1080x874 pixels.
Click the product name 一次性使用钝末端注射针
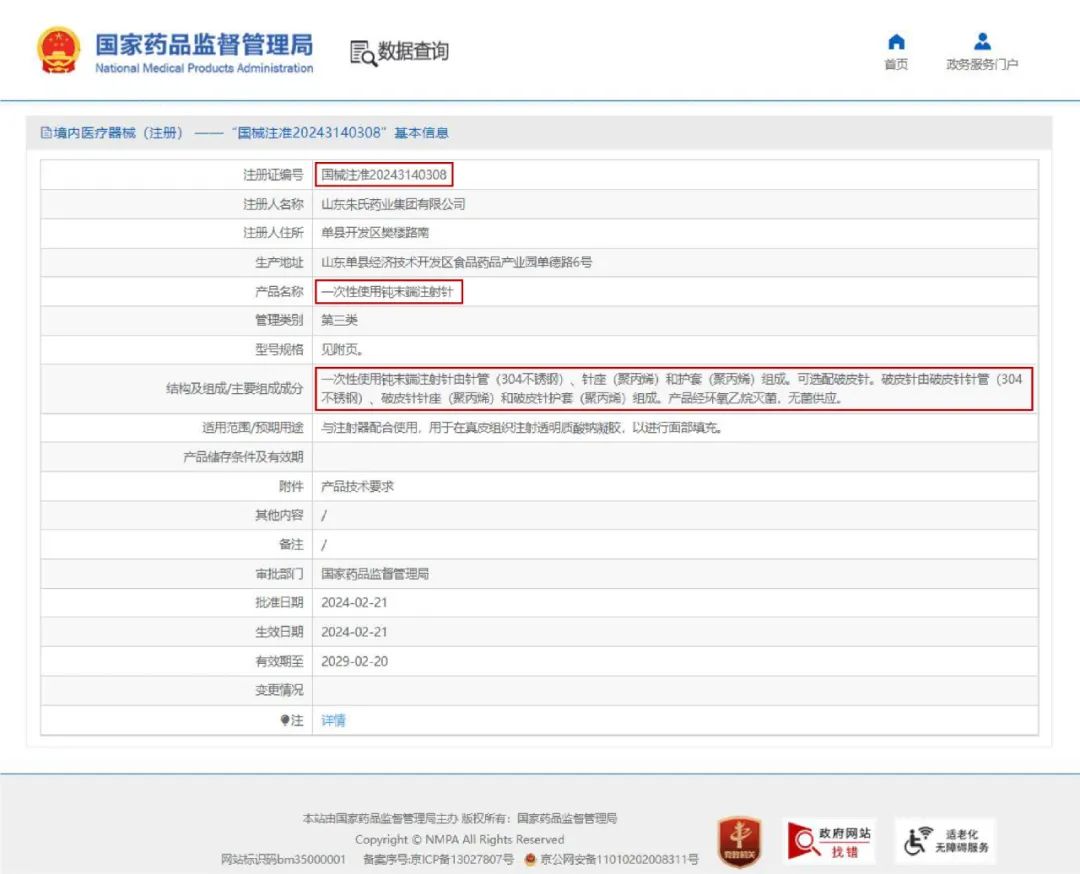[389, 292]
